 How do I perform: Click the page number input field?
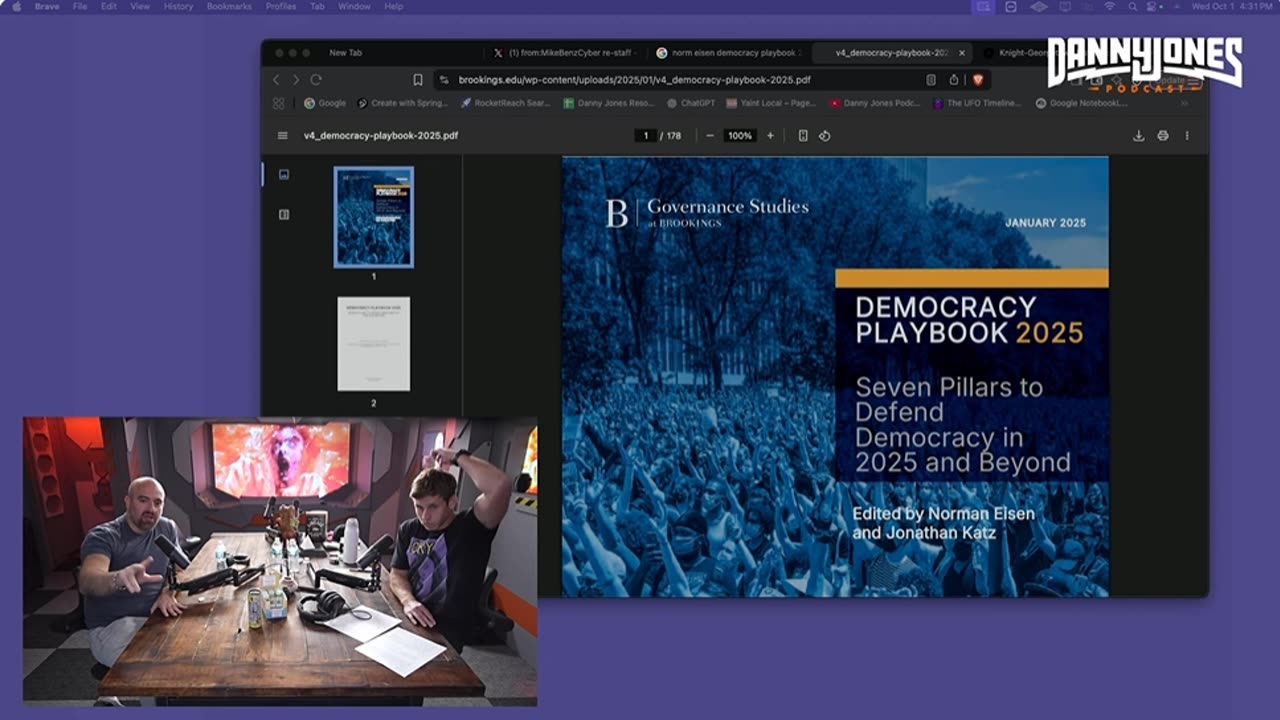[646, 136]
